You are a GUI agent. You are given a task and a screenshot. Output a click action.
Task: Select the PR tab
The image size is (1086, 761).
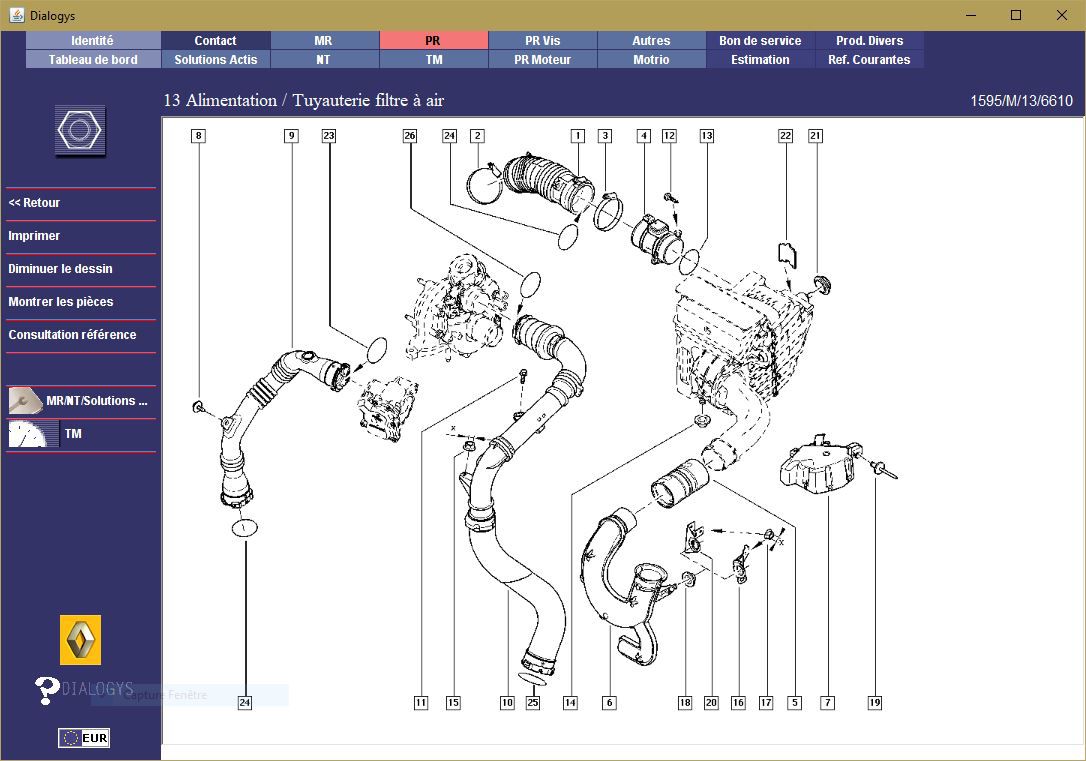pyautogui.click(x=433, y=40)
